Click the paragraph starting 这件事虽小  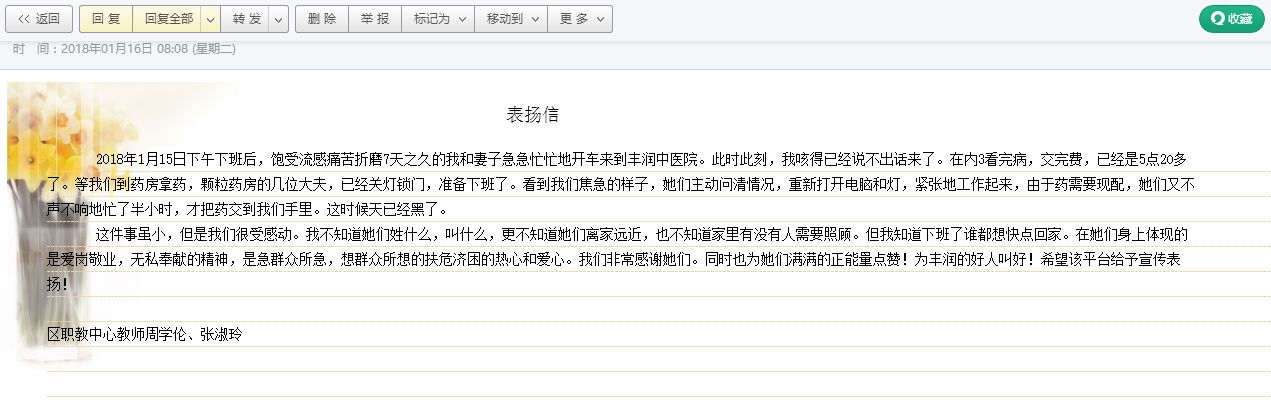pyautogui.click(x=620, y=259)
